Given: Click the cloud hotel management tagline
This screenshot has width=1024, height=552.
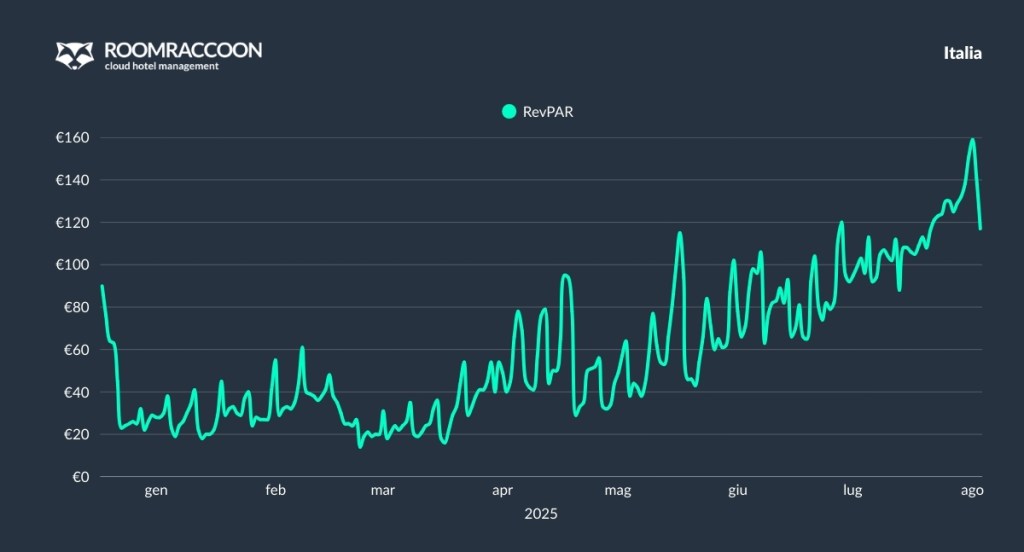Looking at the screenshot, I should [x=161, y=67].
